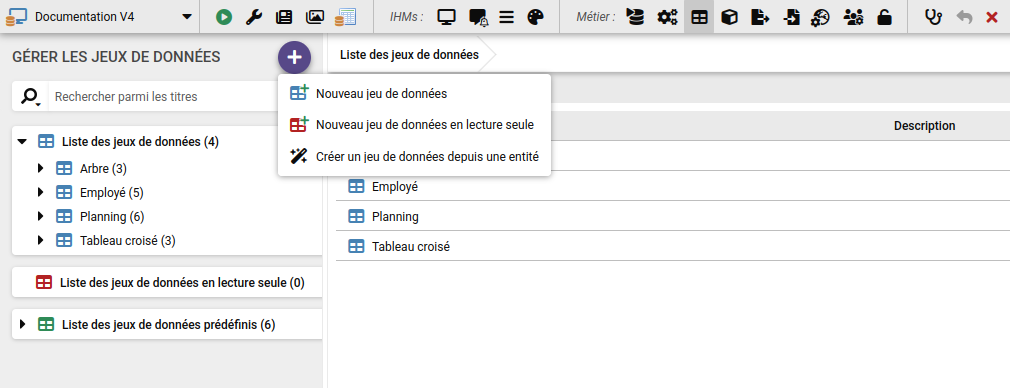Image resolution: width=1010 pixels, height=388 pixels.
Task: Click the green play/run icon
Action: [x=224, y=17]
